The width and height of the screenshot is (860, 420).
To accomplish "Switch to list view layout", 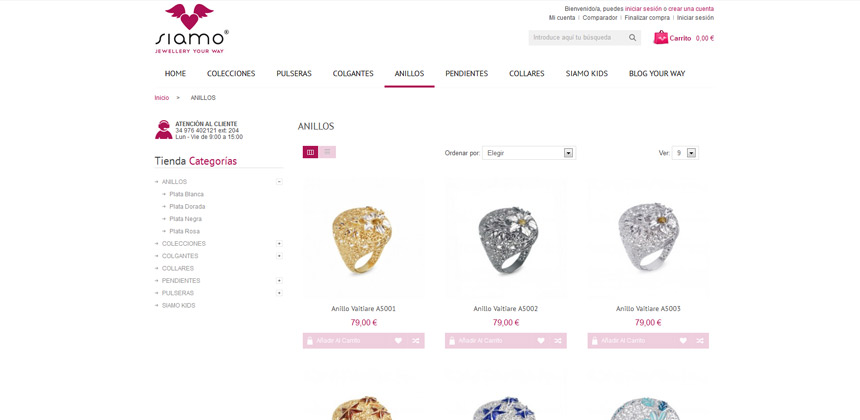I will [x=327, y=152].
